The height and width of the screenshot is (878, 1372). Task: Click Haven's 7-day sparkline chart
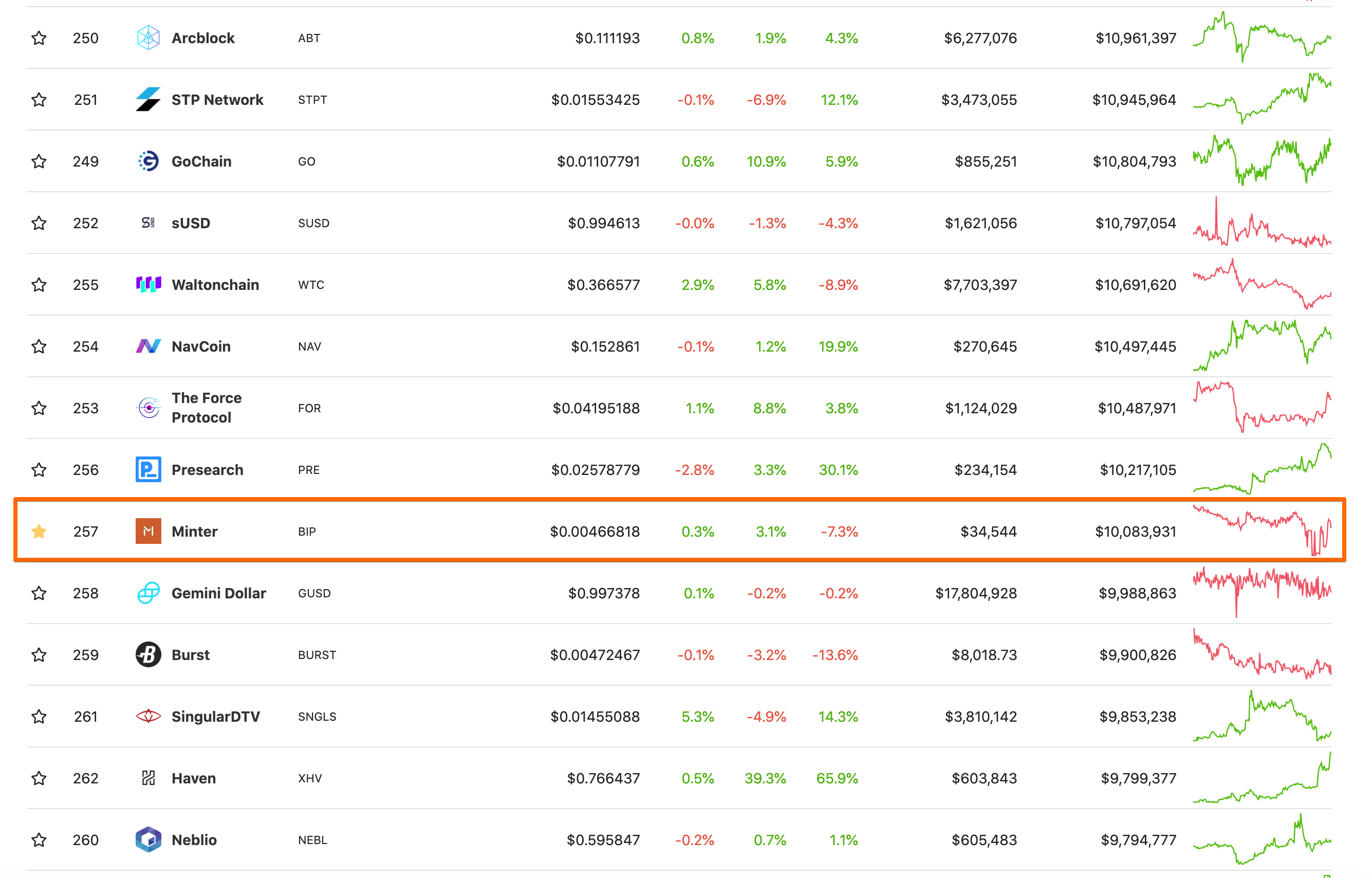click(x=1262, y=778)
